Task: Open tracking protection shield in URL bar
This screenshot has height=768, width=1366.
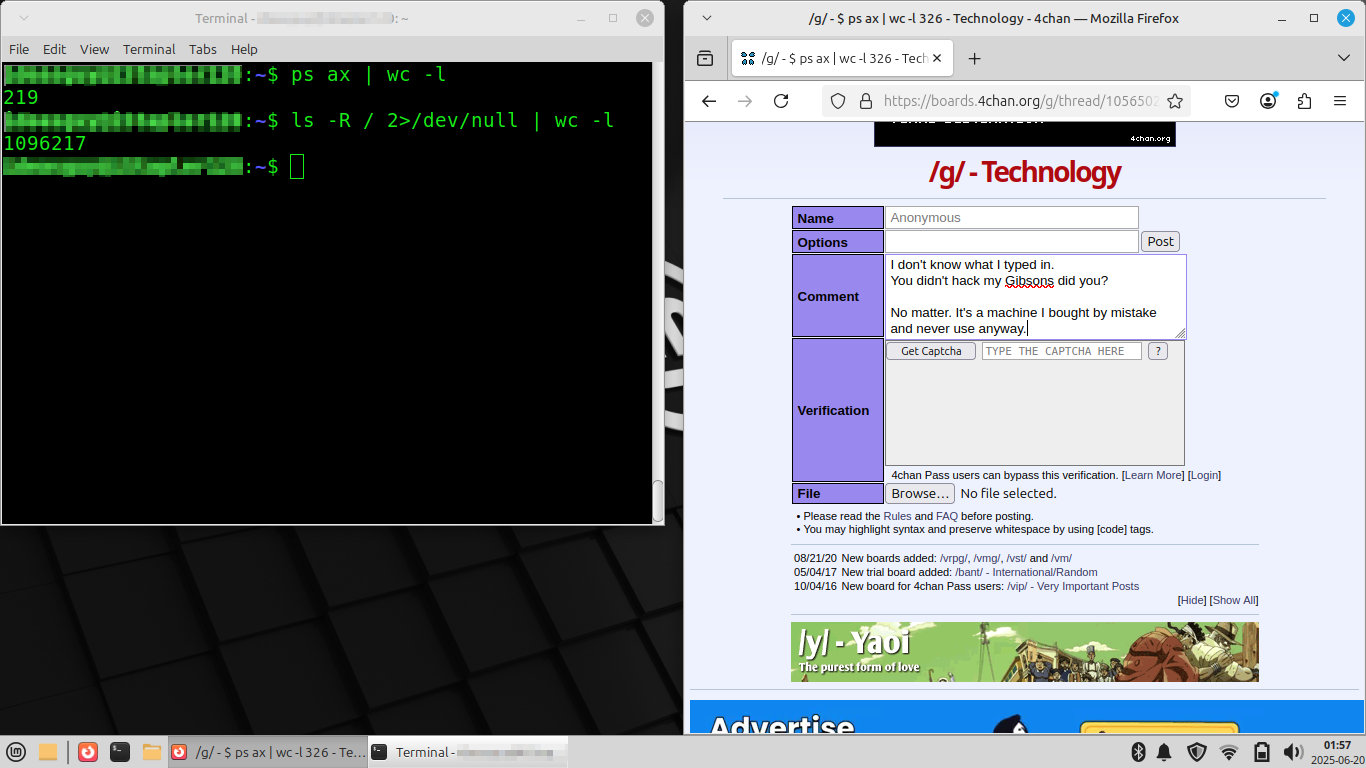Action: (838, 101)
